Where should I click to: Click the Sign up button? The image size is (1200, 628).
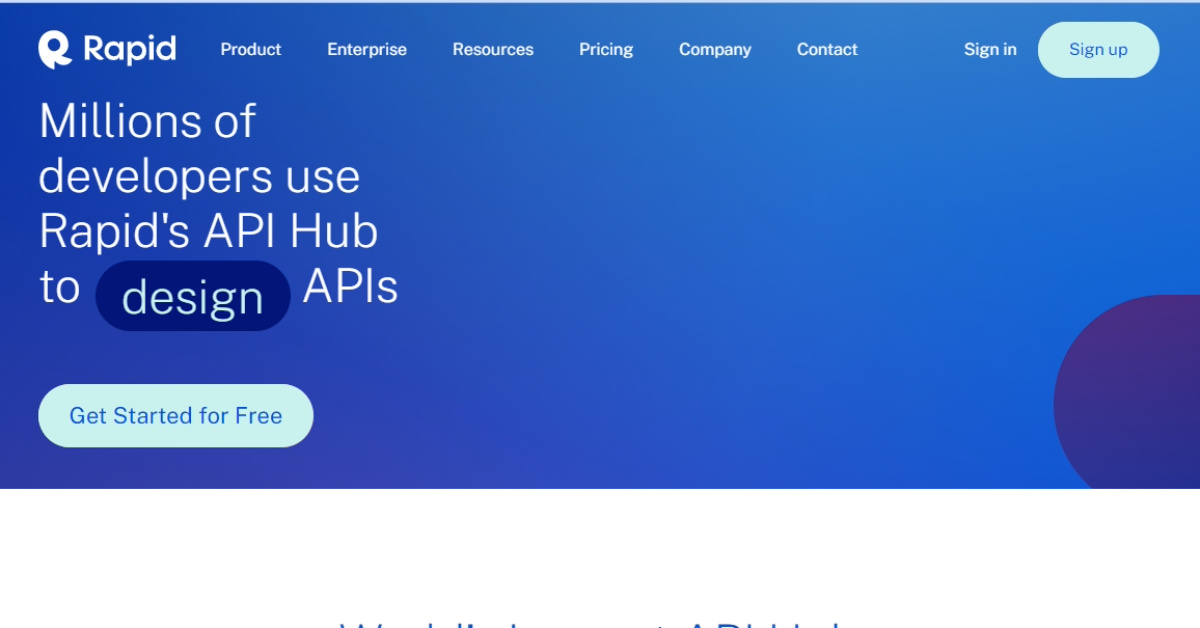tap(1097, 49)
